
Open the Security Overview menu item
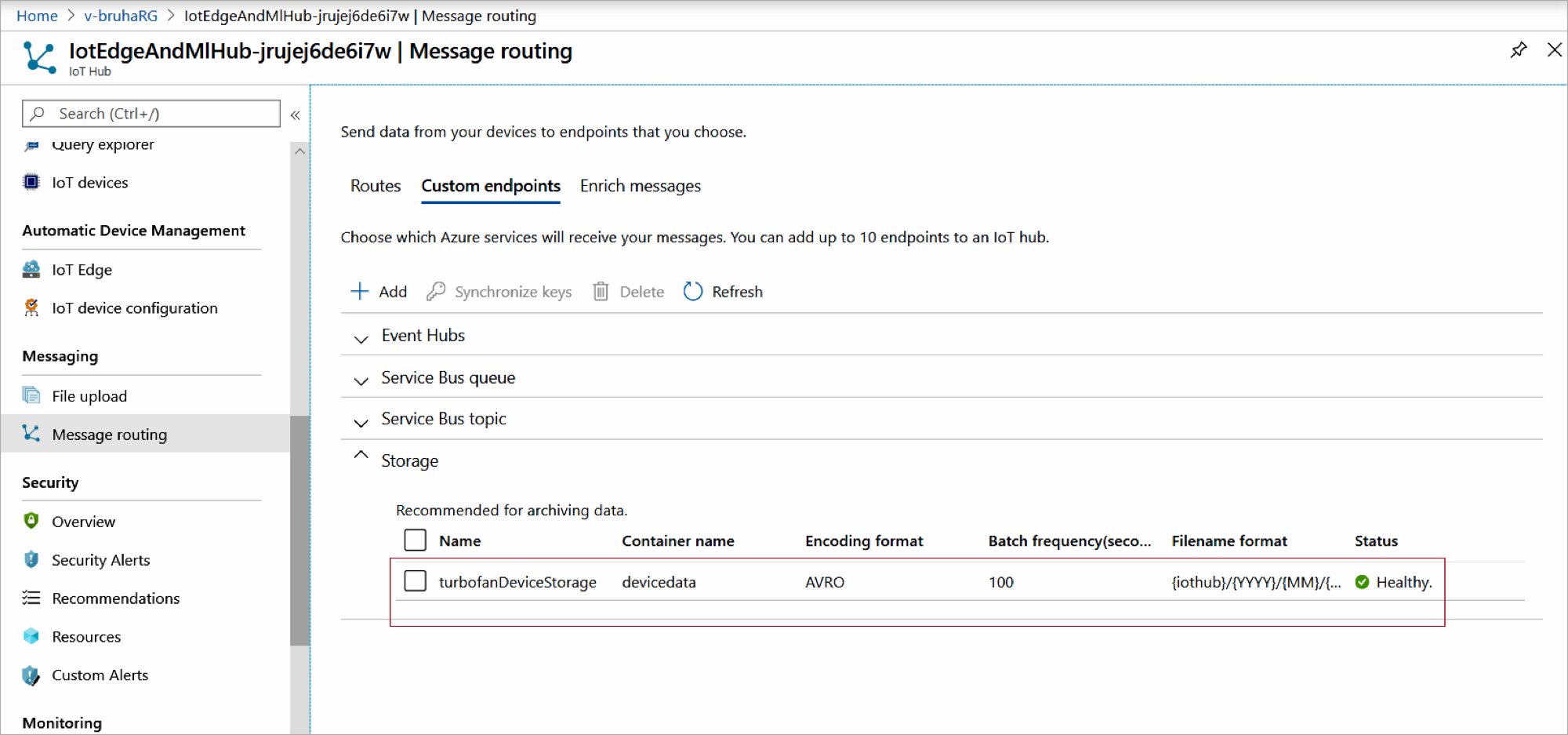click(x=84, y=522)
